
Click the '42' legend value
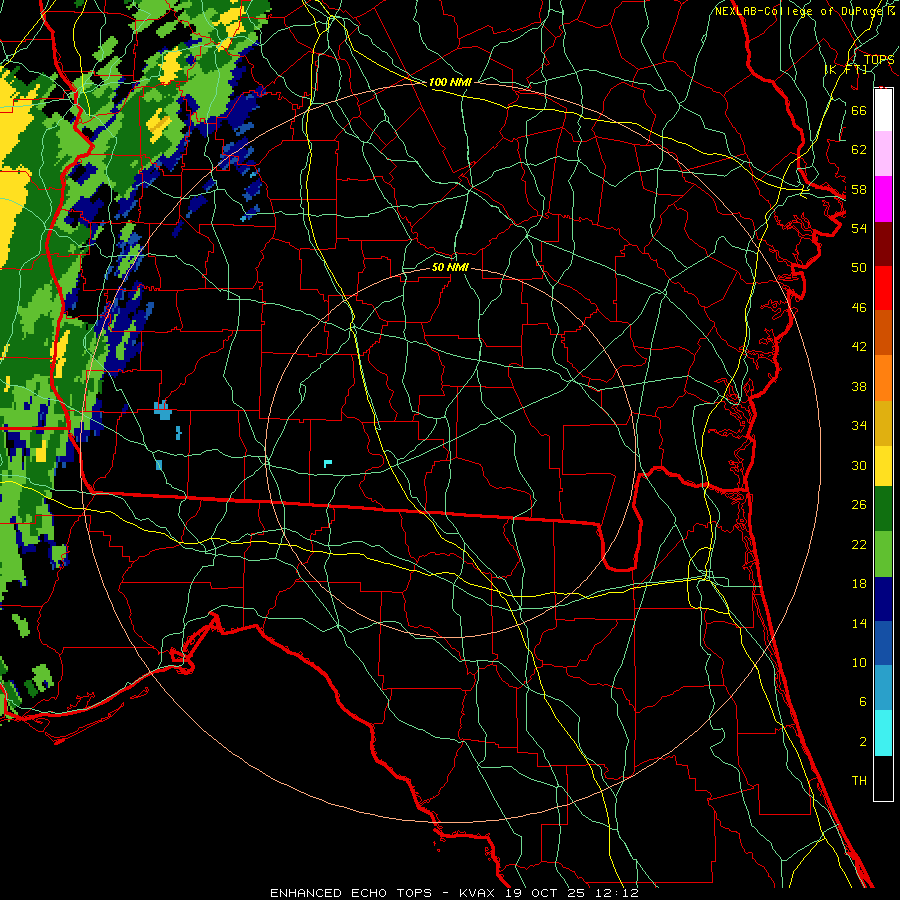859,346
